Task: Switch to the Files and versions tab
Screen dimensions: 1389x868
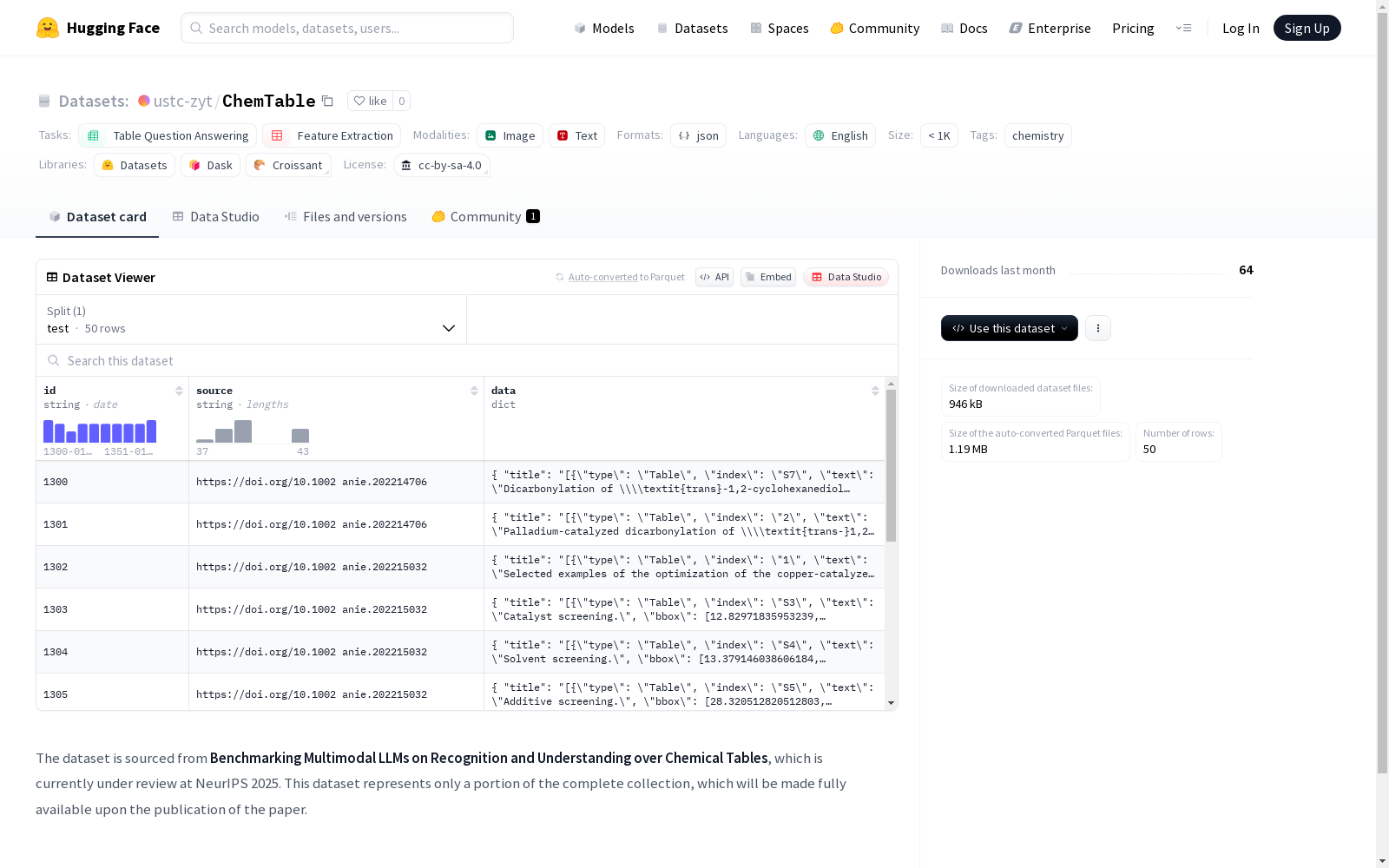Action: point(346,217)
